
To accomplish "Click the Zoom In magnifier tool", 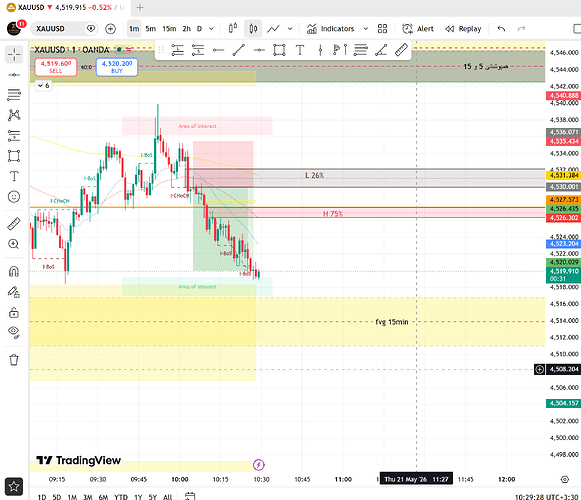I will pyautogui.click(x=14, y=244).
